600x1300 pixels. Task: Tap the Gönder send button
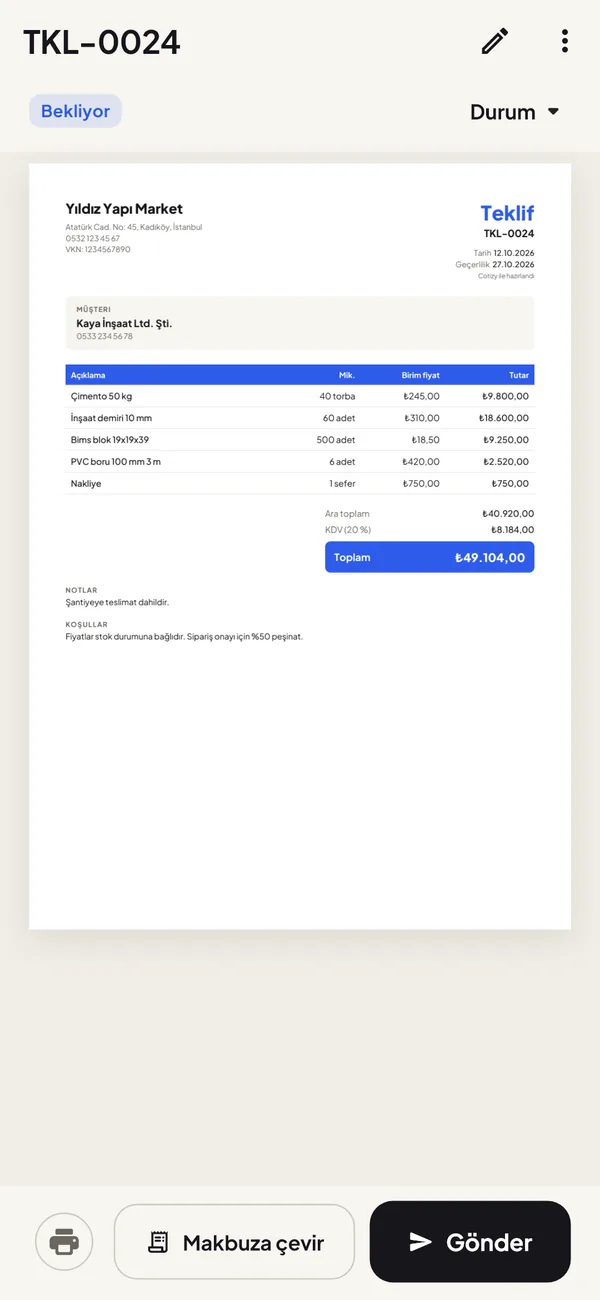click(x=470, y=1242)
